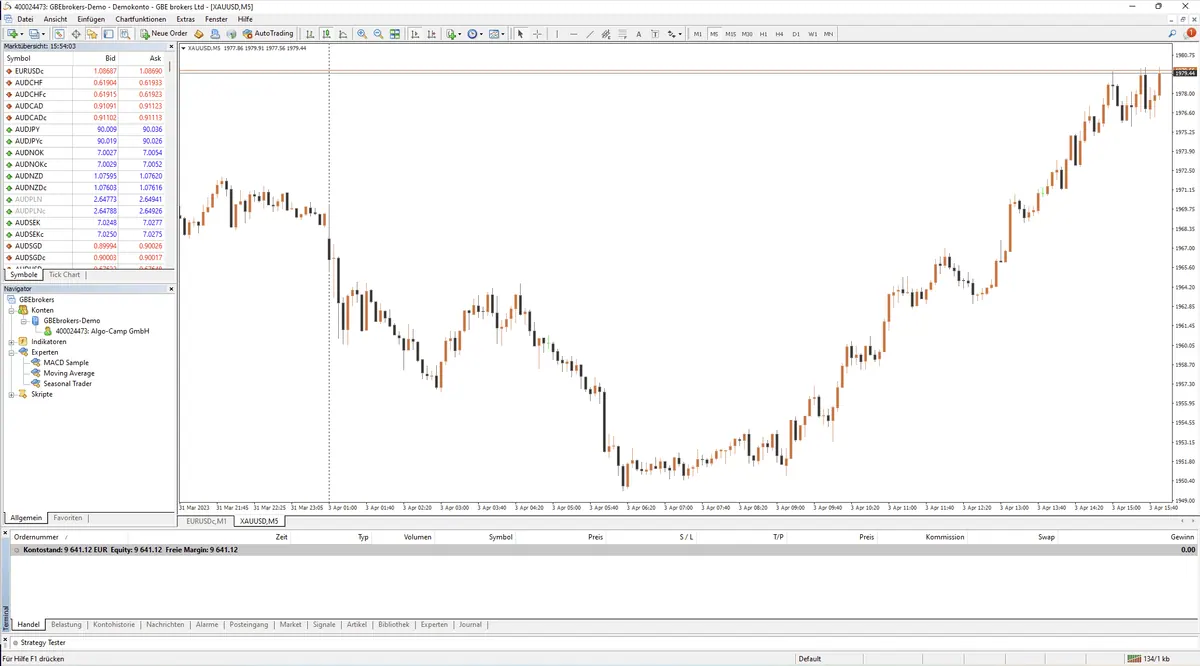Select the trendline drawing tool
The height and width of the screenshot is (666, 1200).
point(590,33)
